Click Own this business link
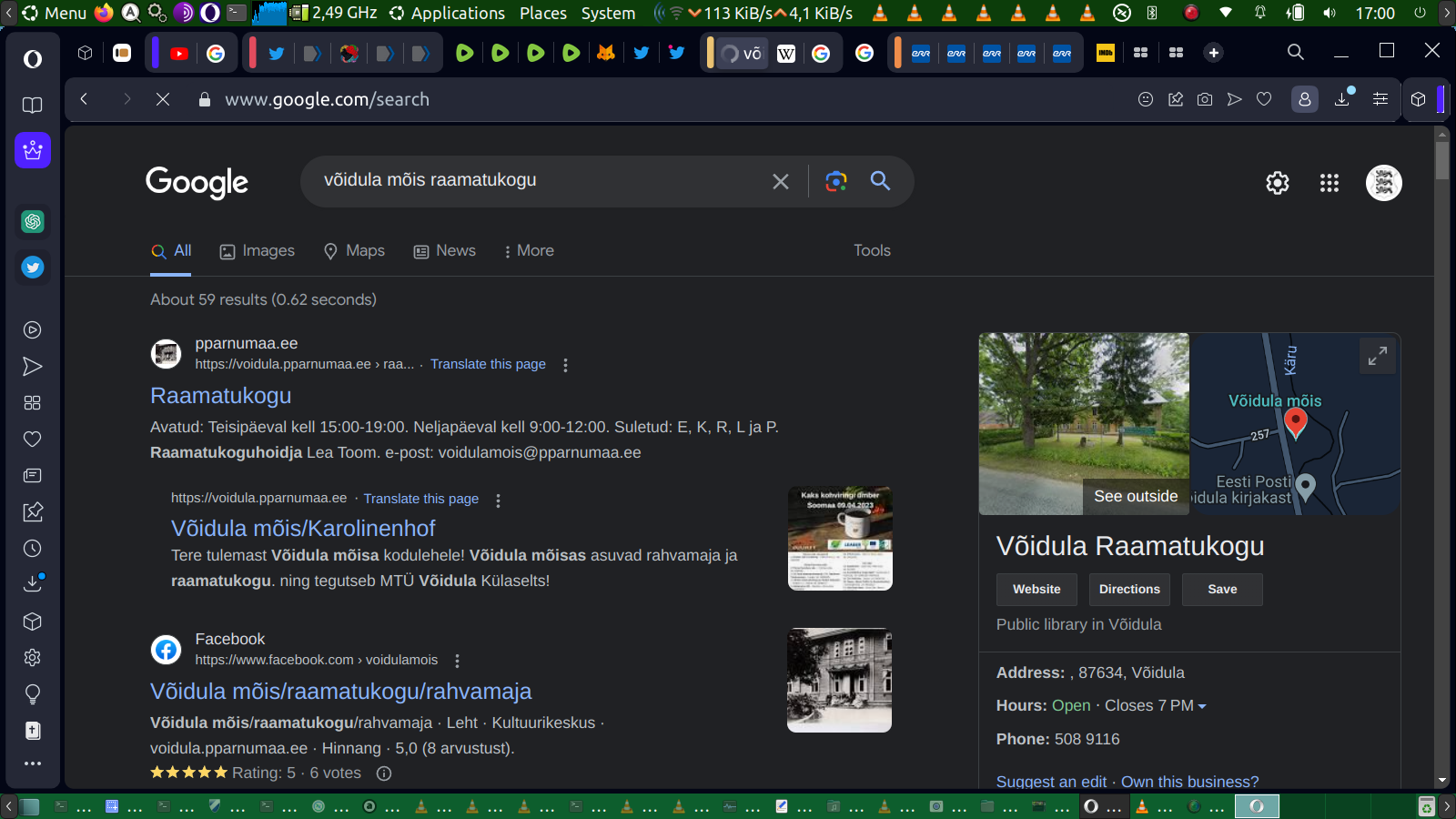Viewport: 1456px width, 819px height. [1190, 782]
